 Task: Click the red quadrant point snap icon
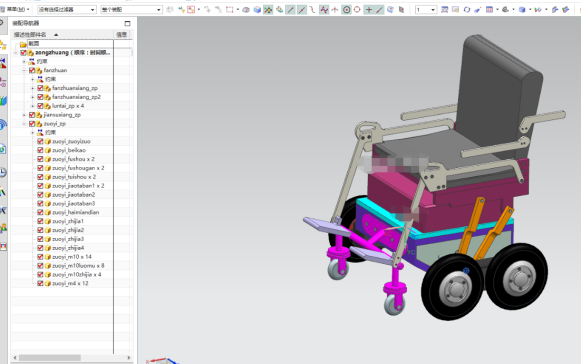(x=357, y=10)
